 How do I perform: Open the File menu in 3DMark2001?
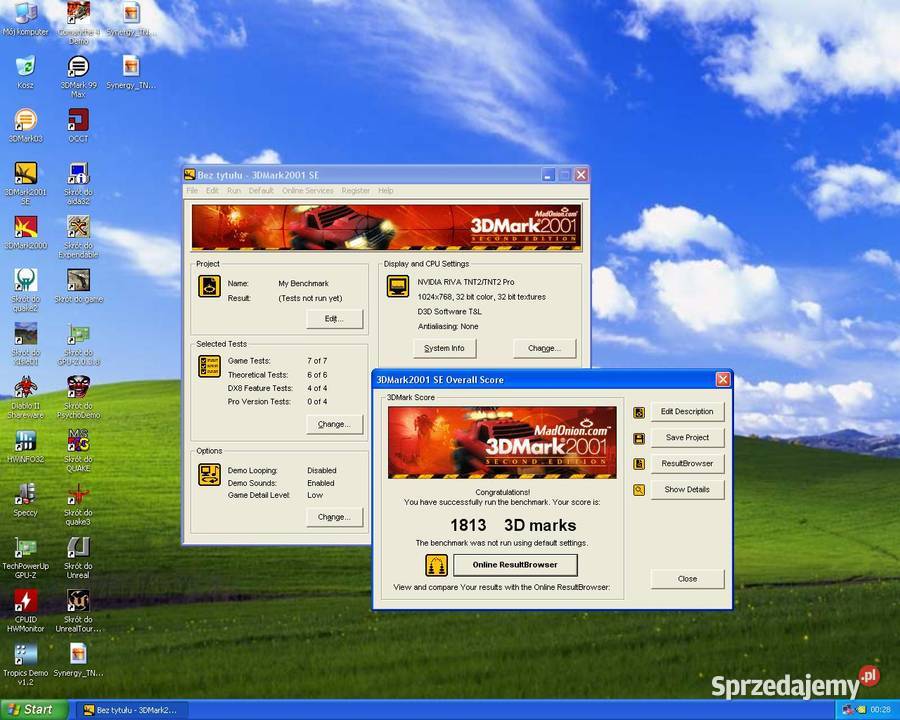[x=192, y=191]
